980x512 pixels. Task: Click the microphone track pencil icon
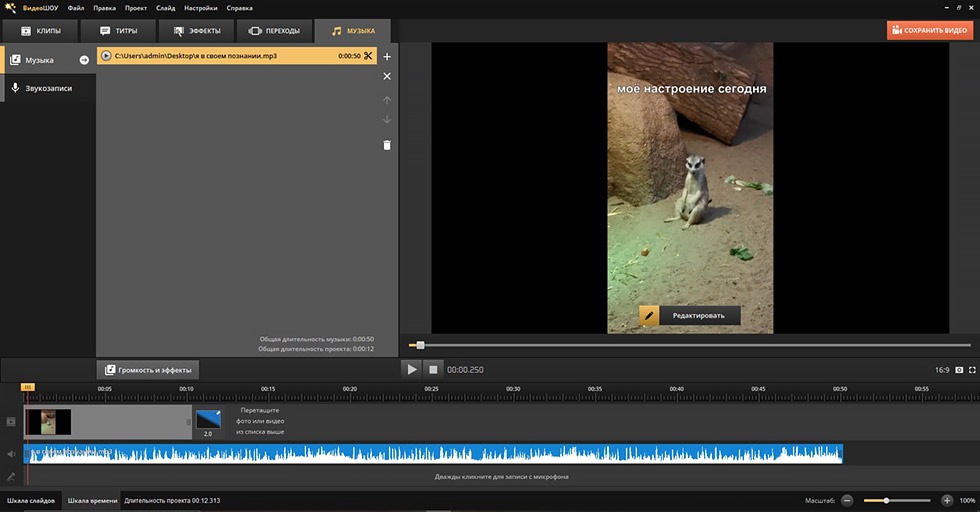tap(11, 476)
